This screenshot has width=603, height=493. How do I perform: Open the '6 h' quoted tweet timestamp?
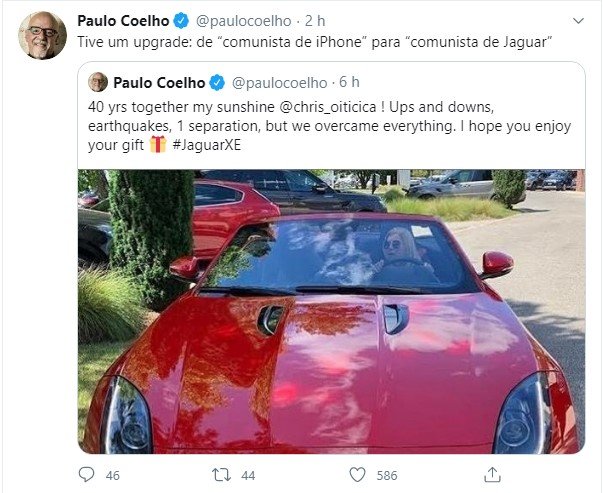tap(349, 82)
